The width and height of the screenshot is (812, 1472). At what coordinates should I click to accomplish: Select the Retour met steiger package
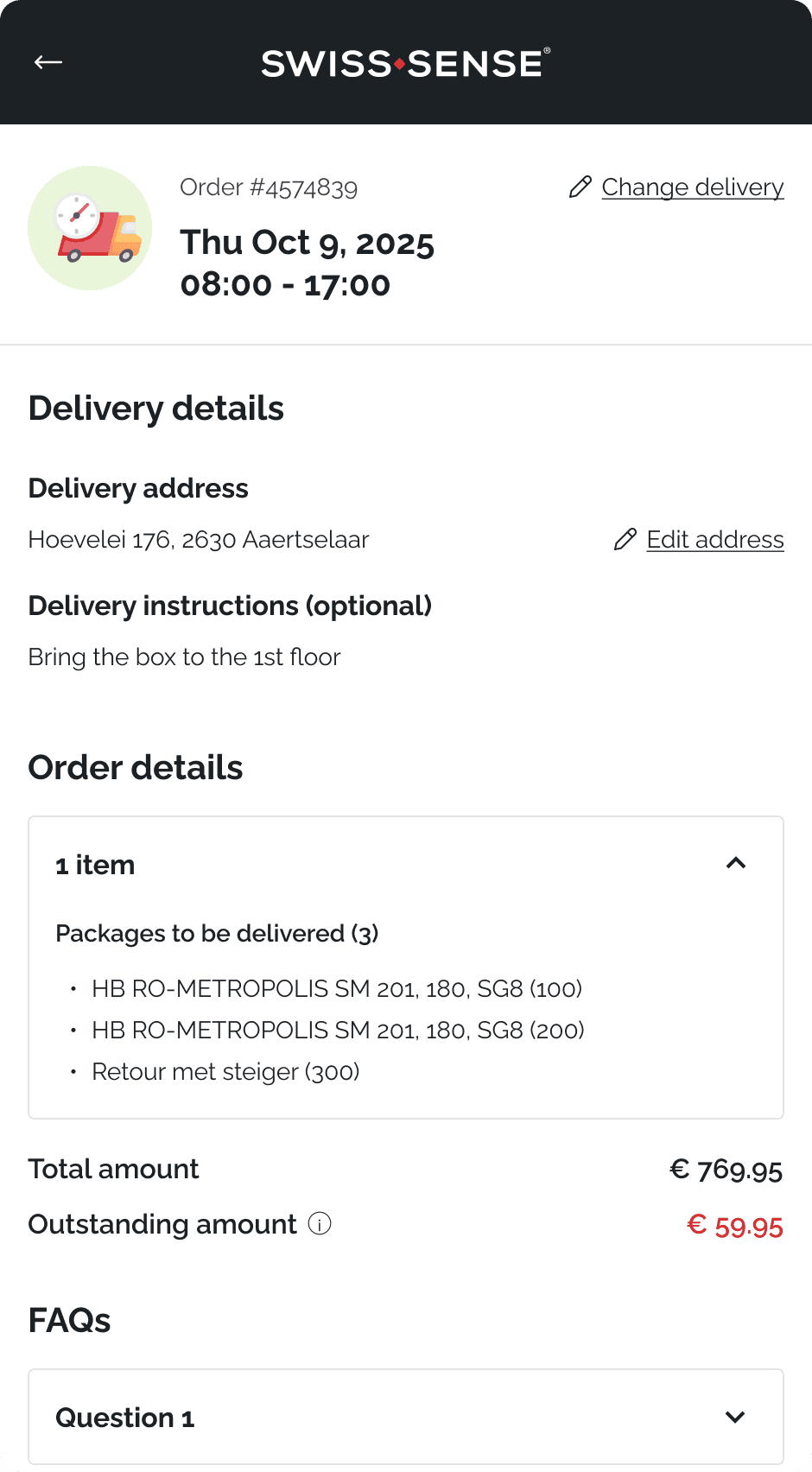(x=225, y=1072)
